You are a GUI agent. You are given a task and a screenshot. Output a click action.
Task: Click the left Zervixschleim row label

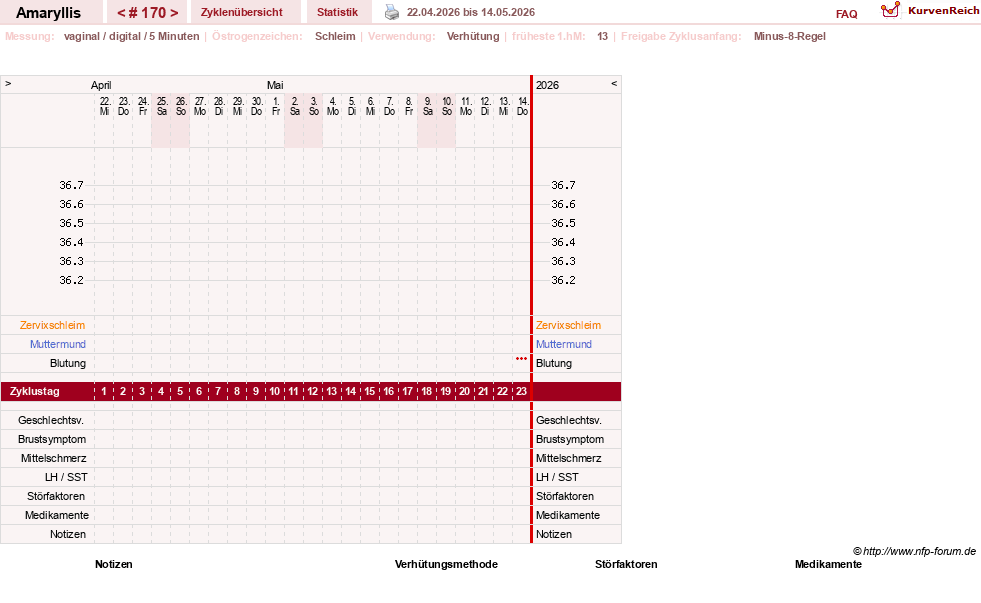click(53, 325)
